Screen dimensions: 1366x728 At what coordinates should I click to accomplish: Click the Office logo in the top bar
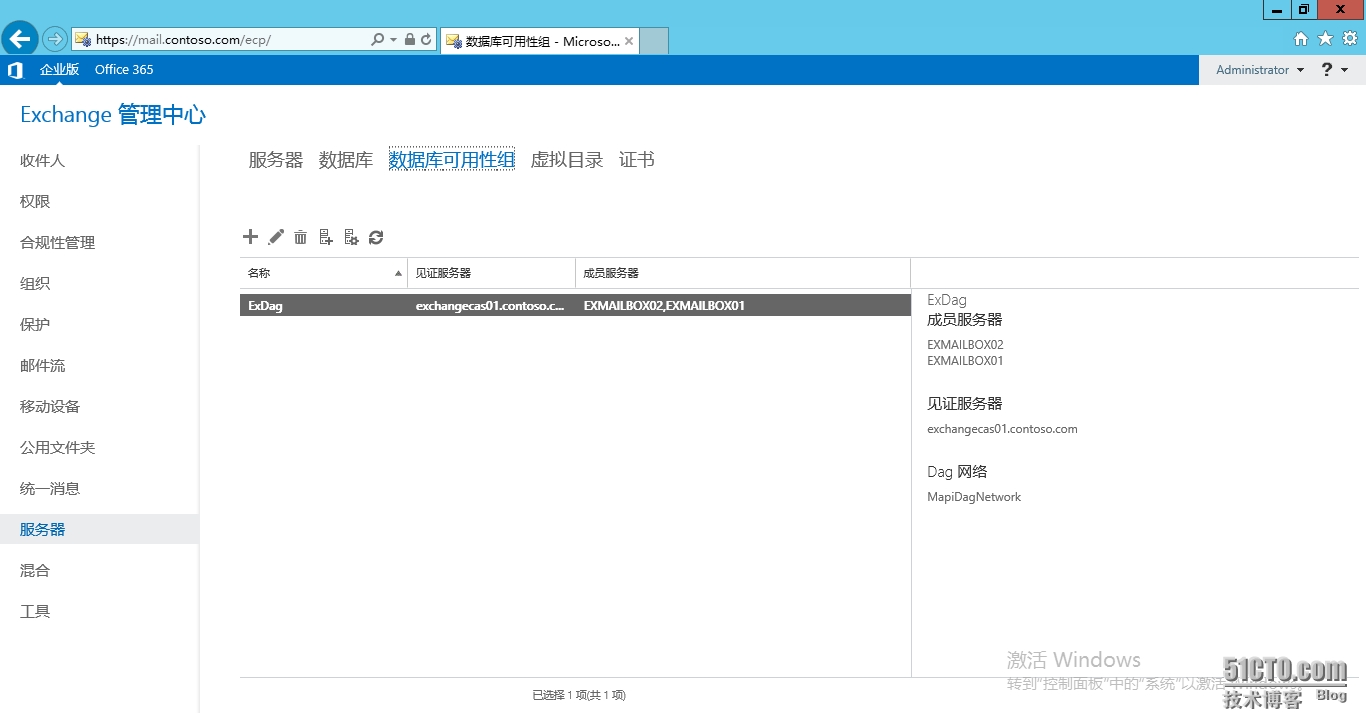click(14, 69)
